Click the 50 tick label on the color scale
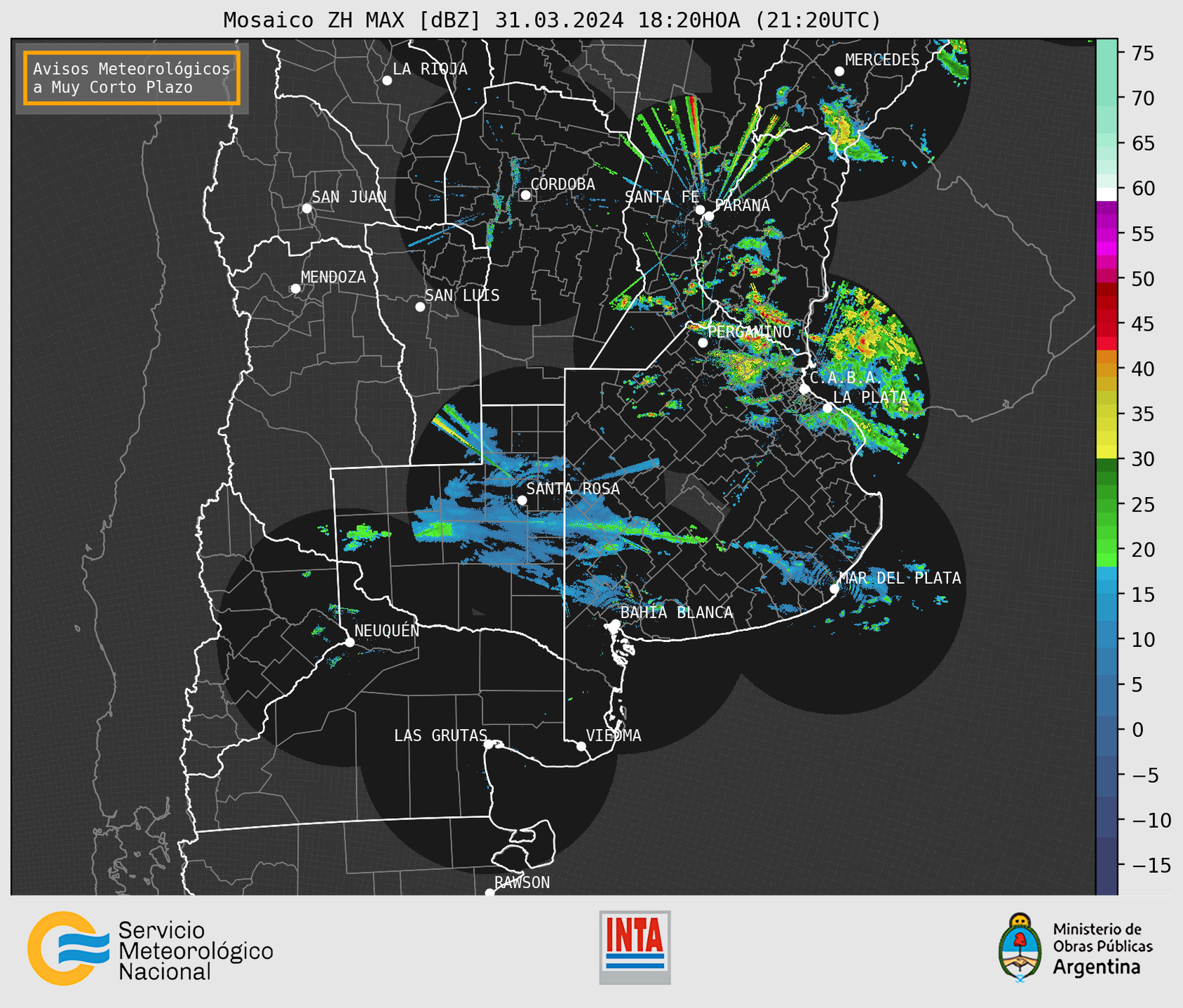The image size is (1183, 1008). [x=1143, y=279]
